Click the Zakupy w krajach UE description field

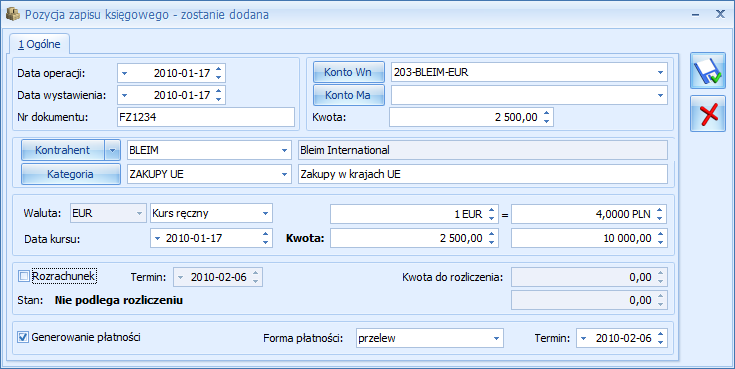click(x=483, y=174)
